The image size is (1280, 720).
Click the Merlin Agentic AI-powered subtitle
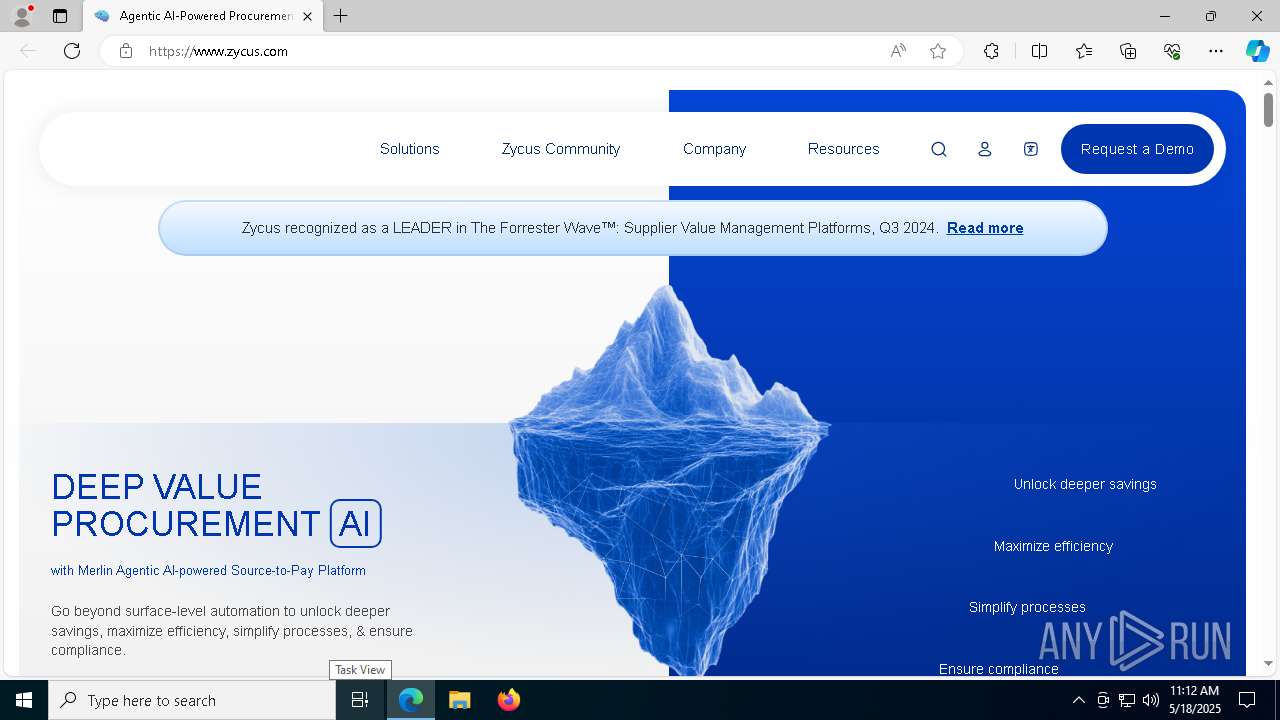pos(208,570)
